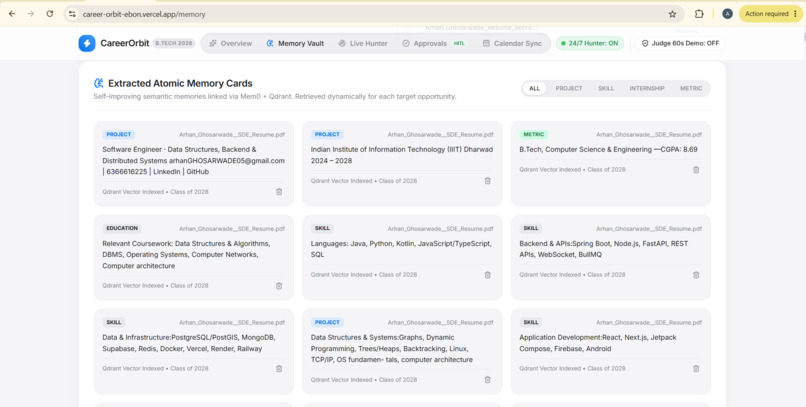Click SKILL tag on Data & Infrastructure card
The width and height of the screenshot is (806, 407).
coord(114,323)
